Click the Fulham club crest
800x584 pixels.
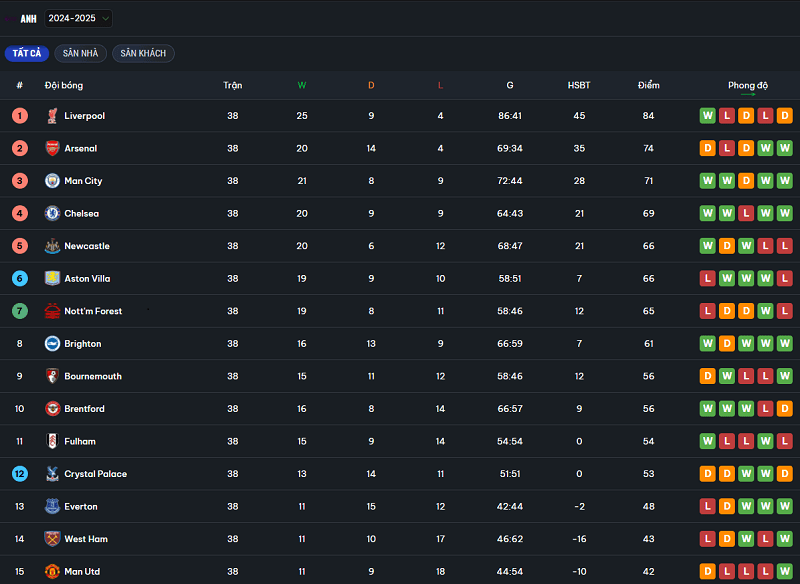[52, 441]
